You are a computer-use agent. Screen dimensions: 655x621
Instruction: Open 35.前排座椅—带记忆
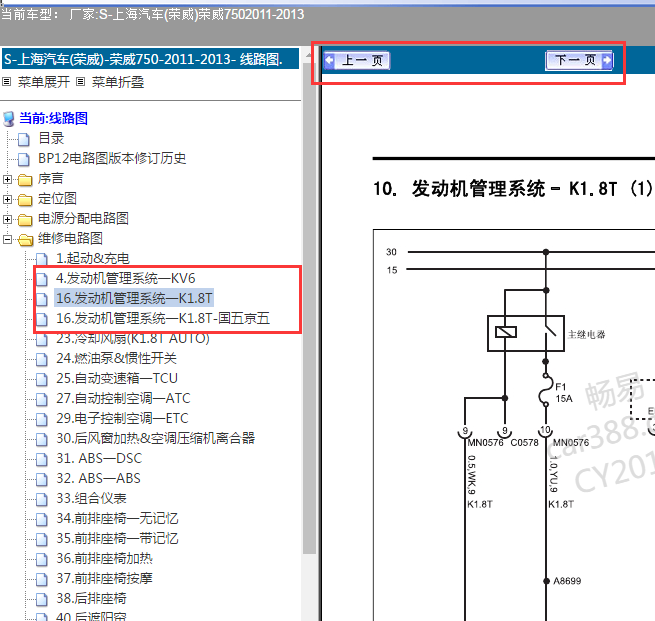[x=117, y=539]
